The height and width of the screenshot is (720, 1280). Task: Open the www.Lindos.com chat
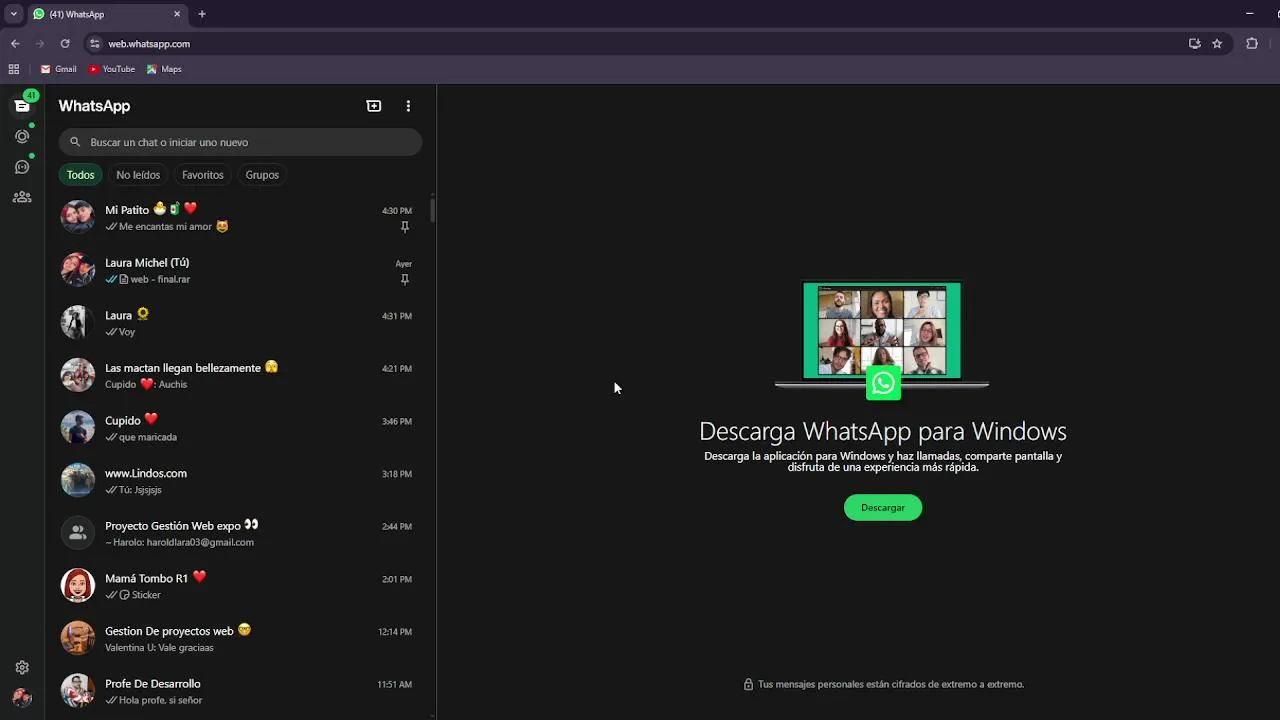(x=240, y=481)
